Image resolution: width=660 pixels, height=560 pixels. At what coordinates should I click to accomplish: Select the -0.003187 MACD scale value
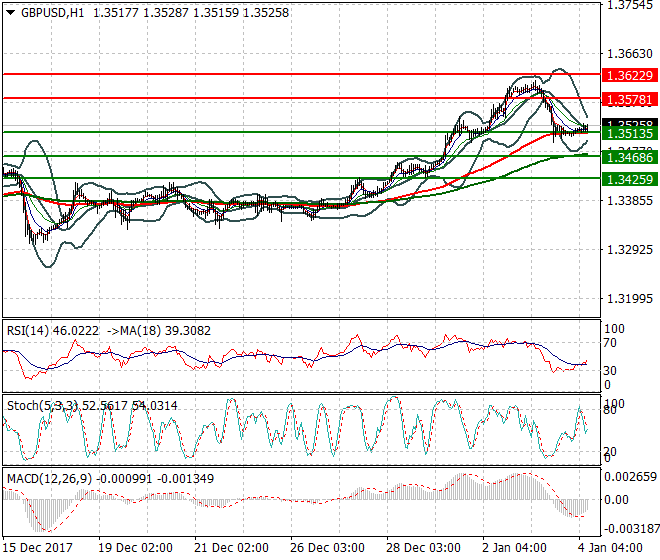coord(631,529)
